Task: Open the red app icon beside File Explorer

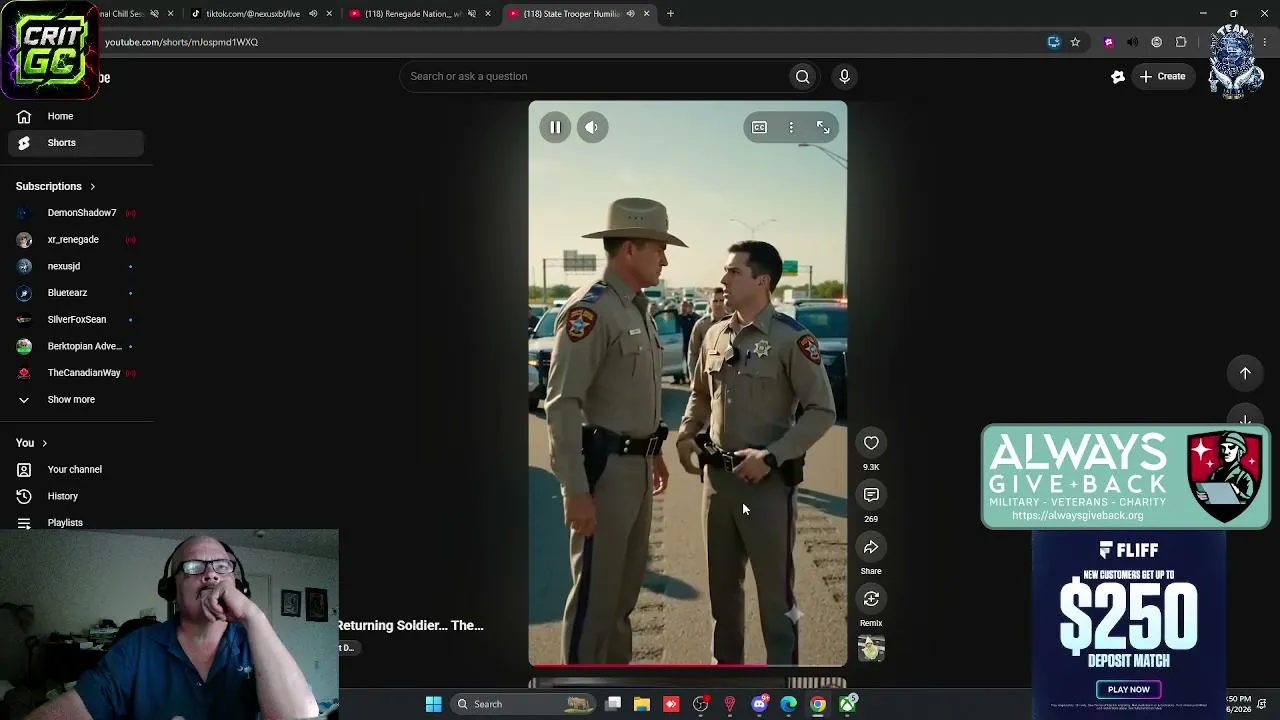Action: pyautogui.click(x=671, y=704)
